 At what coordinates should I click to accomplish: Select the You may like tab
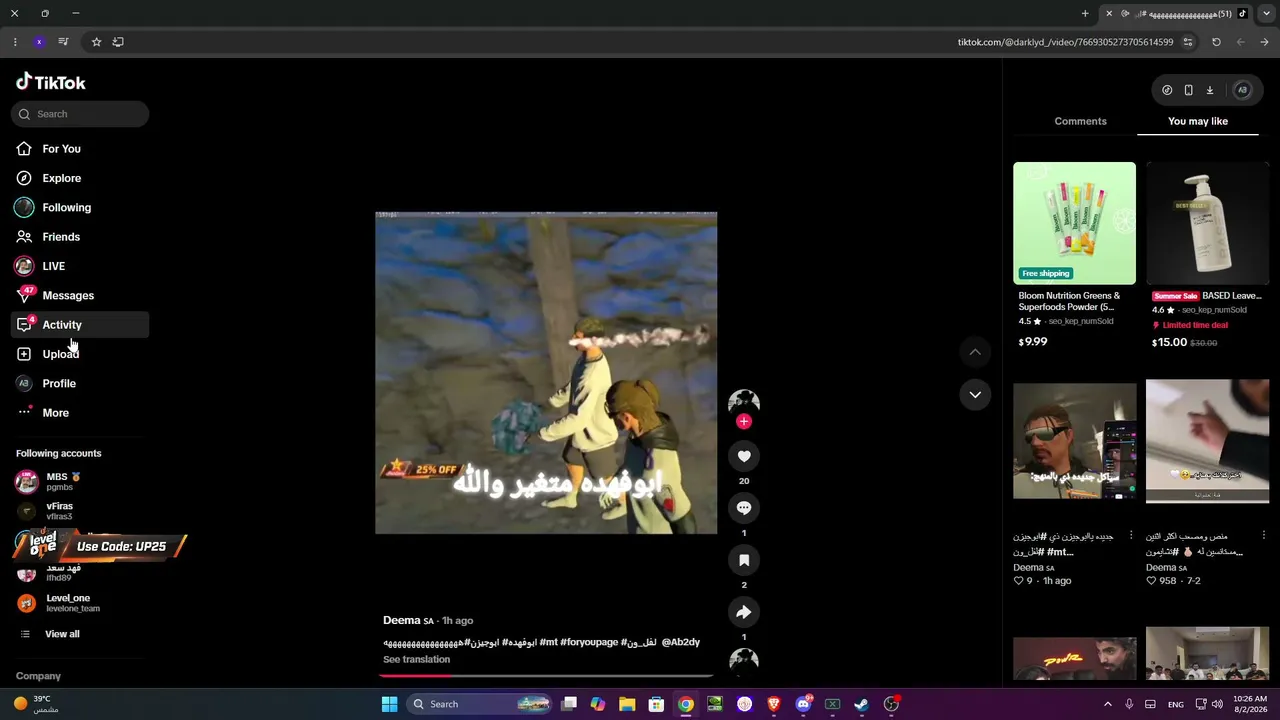point(1198,121)
